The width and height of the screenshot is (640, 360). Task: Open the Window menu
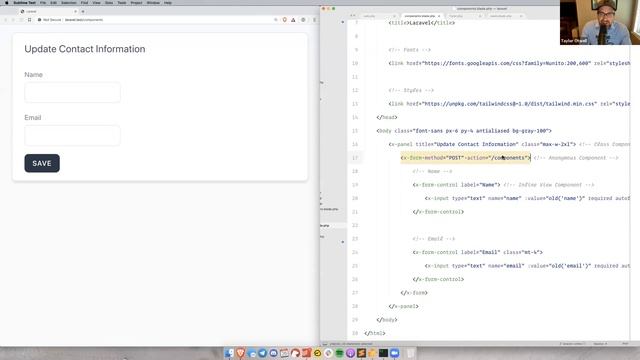(x=153, y=3)
